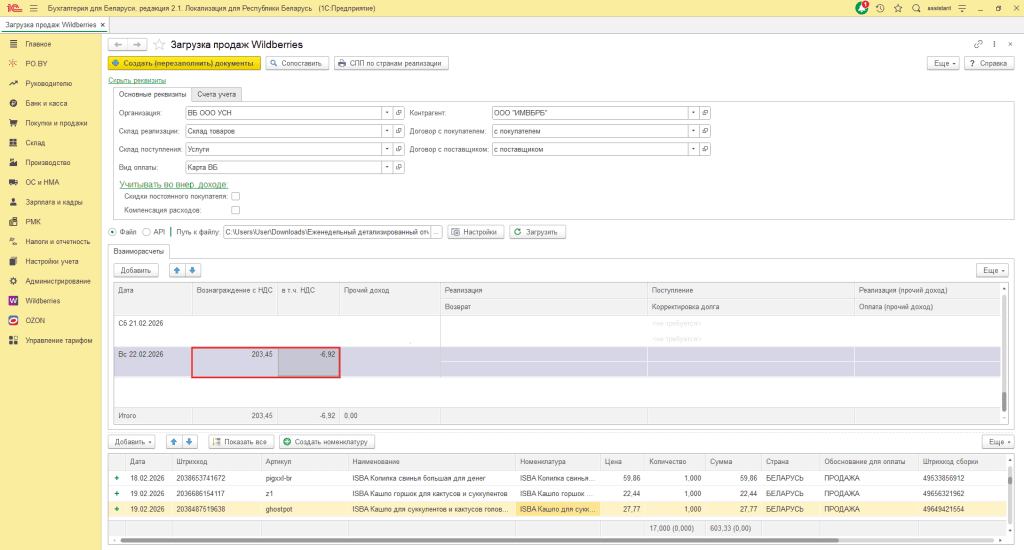The height and width of the screenshot is (550, 1024).
Task: Open the history clock icon
Action: click(x=880, y=8)
